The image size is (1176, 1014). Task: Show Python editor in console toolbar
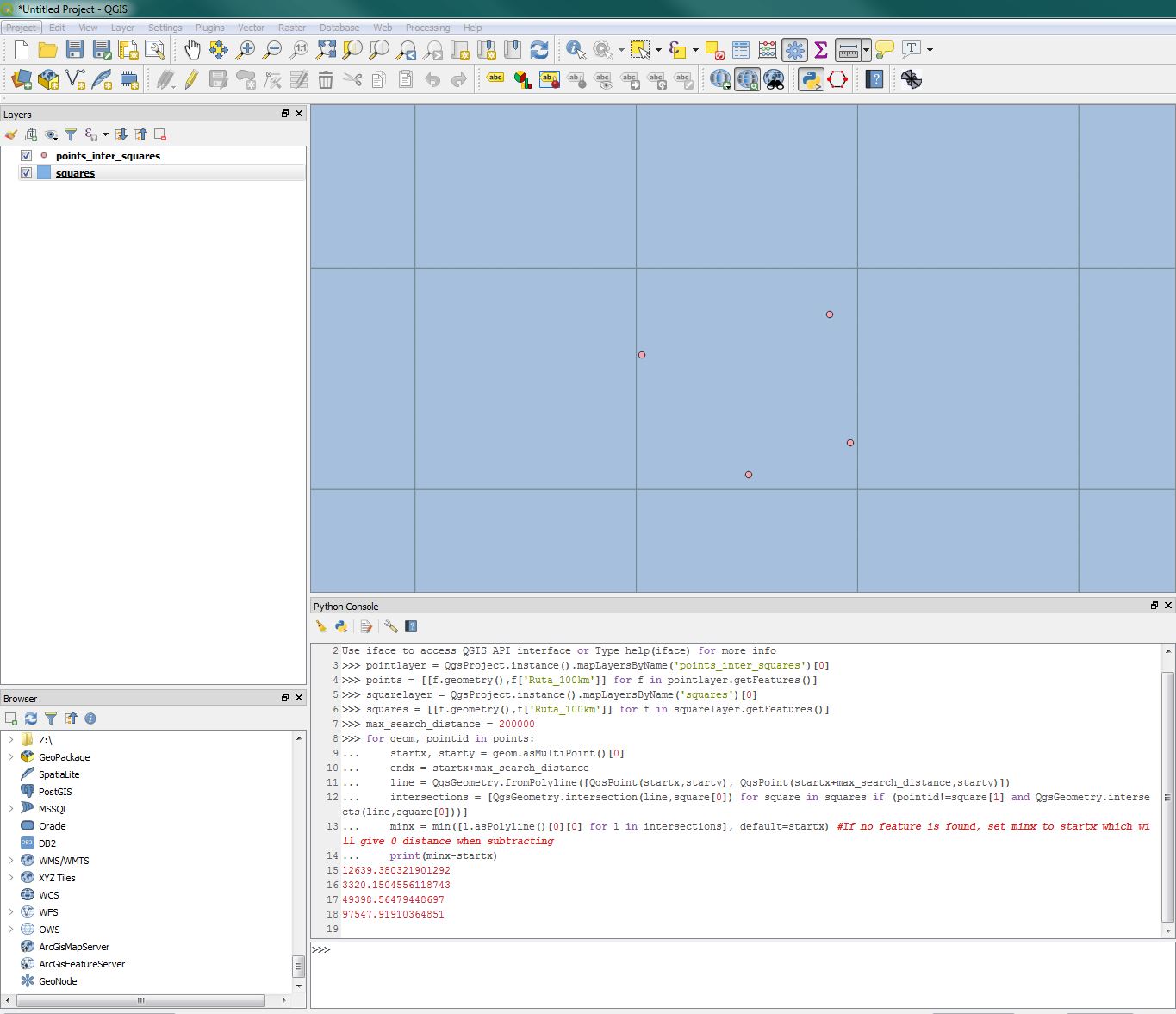point(366,626)
